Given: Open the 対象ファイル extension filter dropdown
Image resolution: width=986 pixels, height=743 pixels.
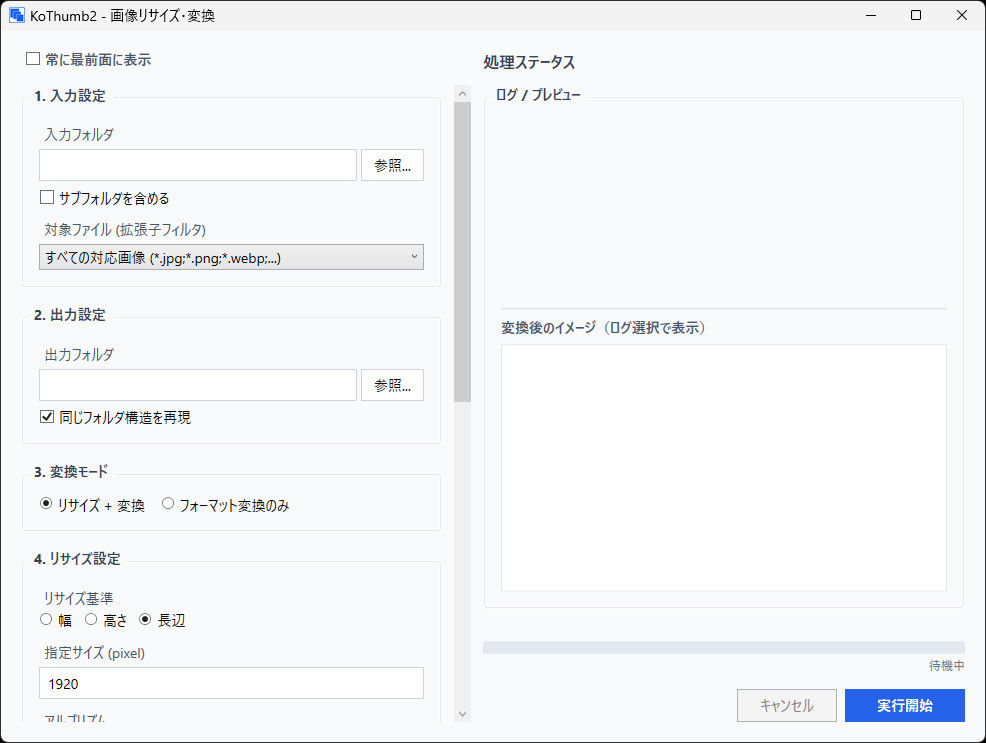Looking at the screenshot, I should point(230,257).
